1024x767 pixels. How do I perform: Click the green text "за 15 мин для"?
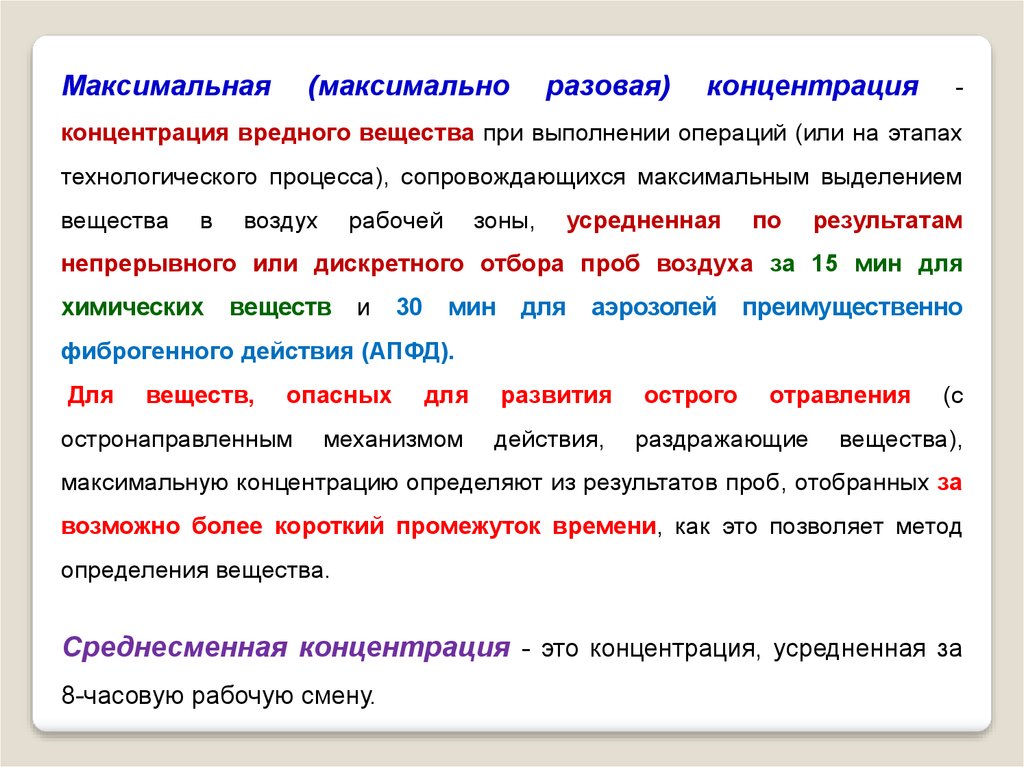pyautogui.click(x=866, y=264)
